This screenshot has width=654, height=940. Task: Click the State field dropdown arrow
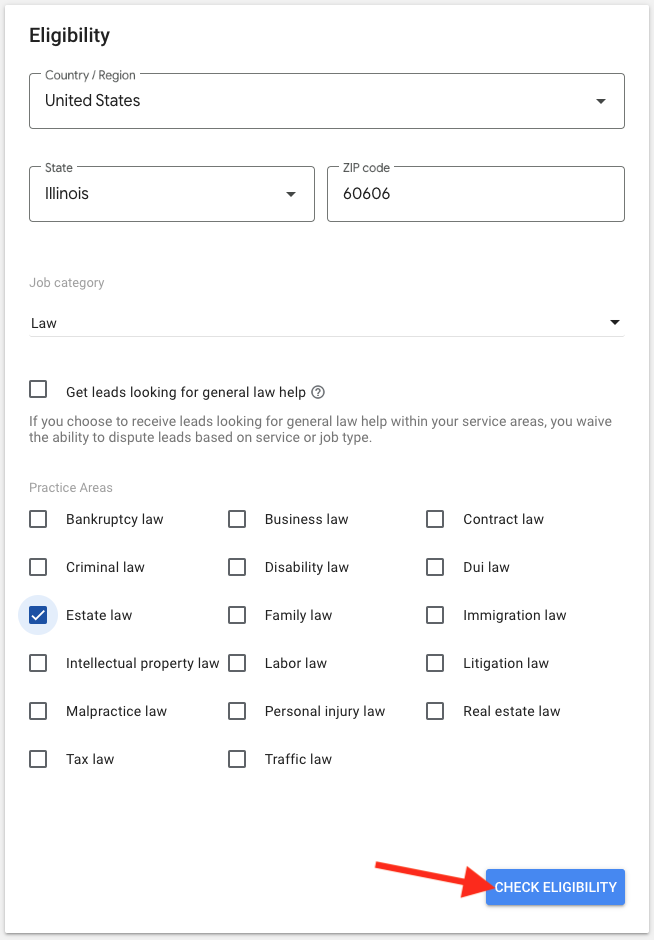(291, 194)
